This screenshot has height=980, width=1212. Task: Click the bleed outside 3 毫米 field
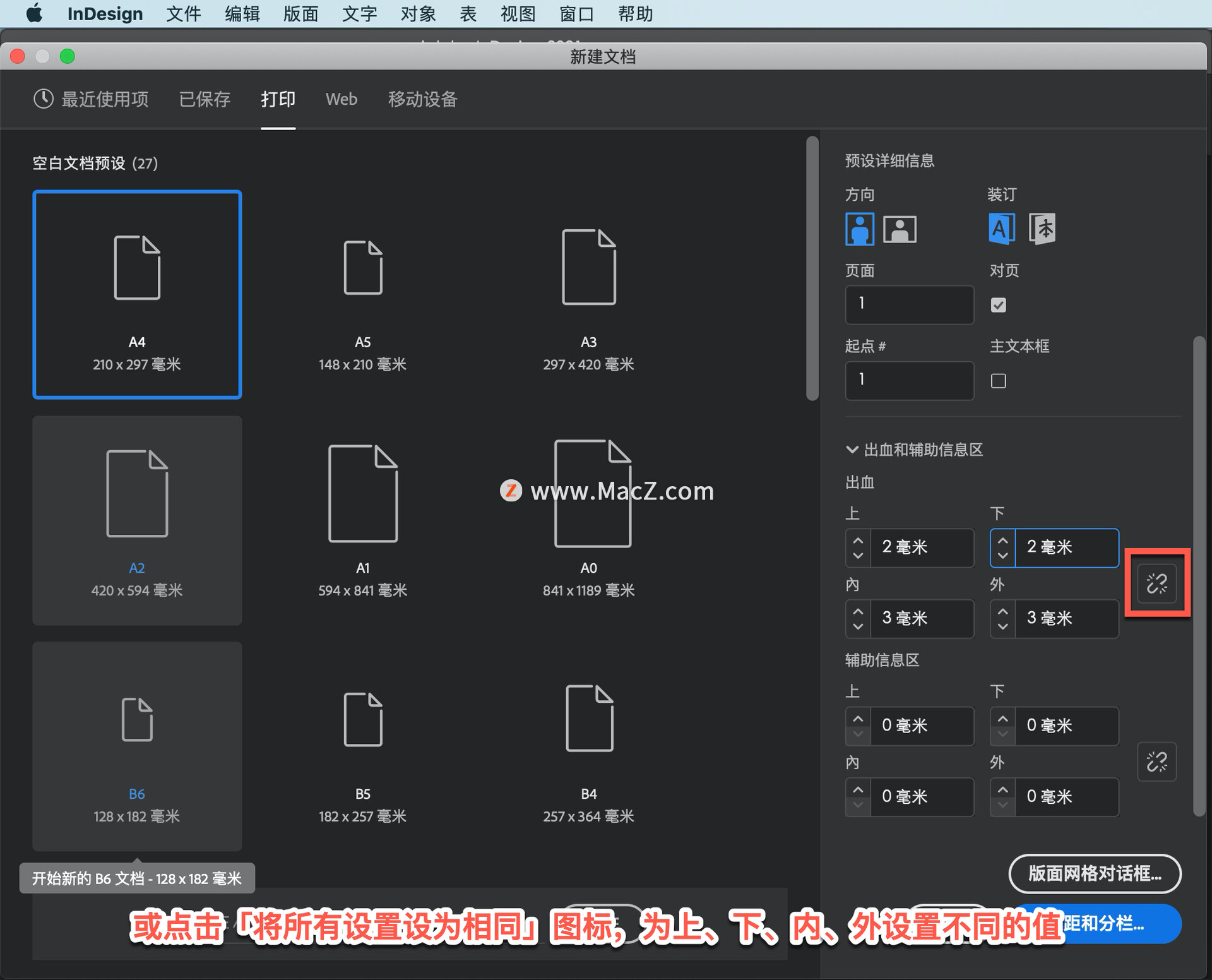pyautogui.click(x=1066, y=618)
